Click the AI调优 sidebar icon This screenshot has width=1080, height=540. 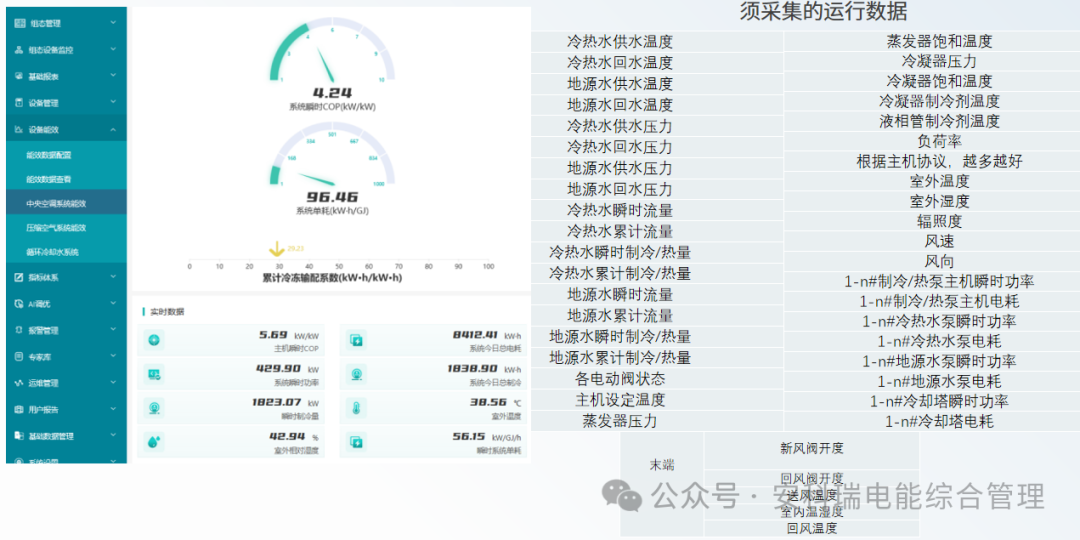(19, 304)
